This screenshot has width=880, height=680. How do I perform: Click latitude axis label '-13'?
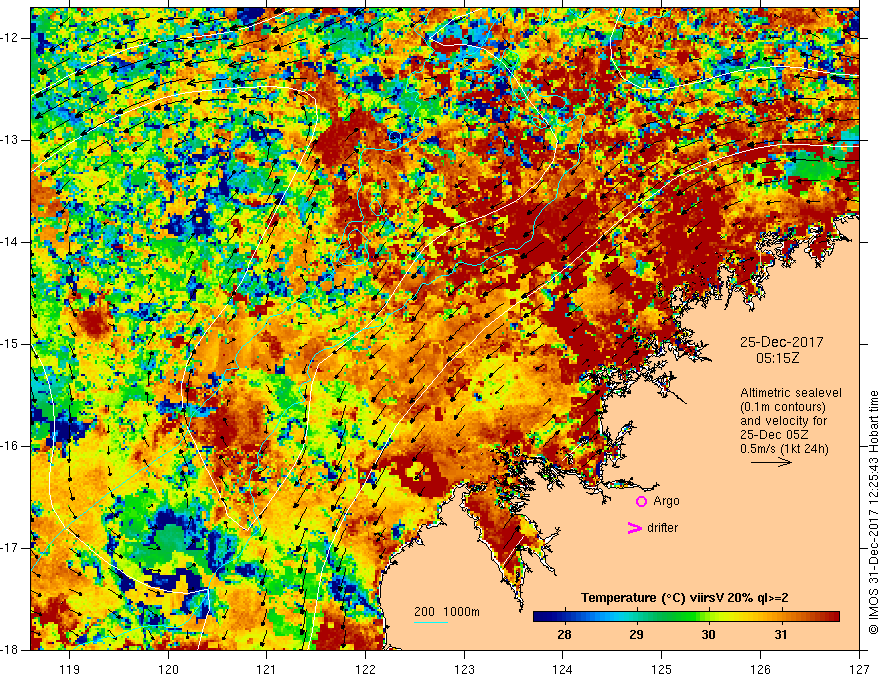(x=10, y=140)
